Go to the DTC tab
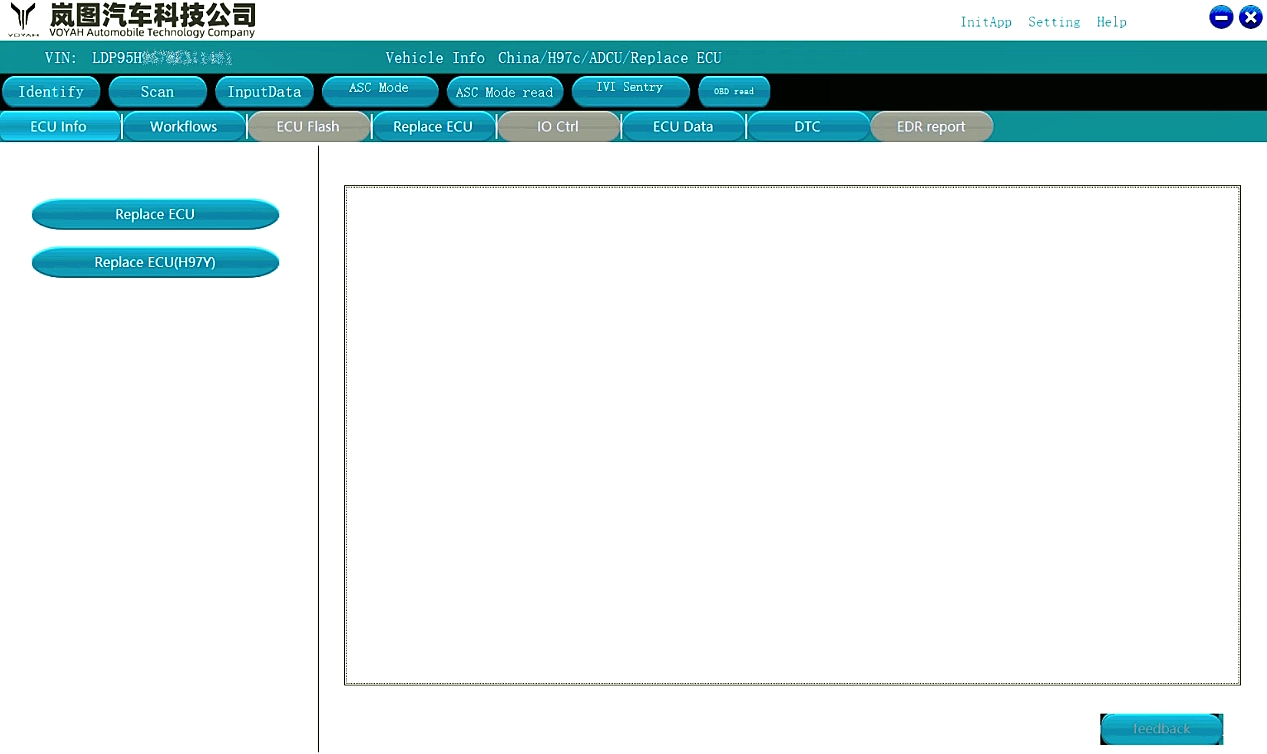This screenshot has width=1267, height=754. [807, 127]
